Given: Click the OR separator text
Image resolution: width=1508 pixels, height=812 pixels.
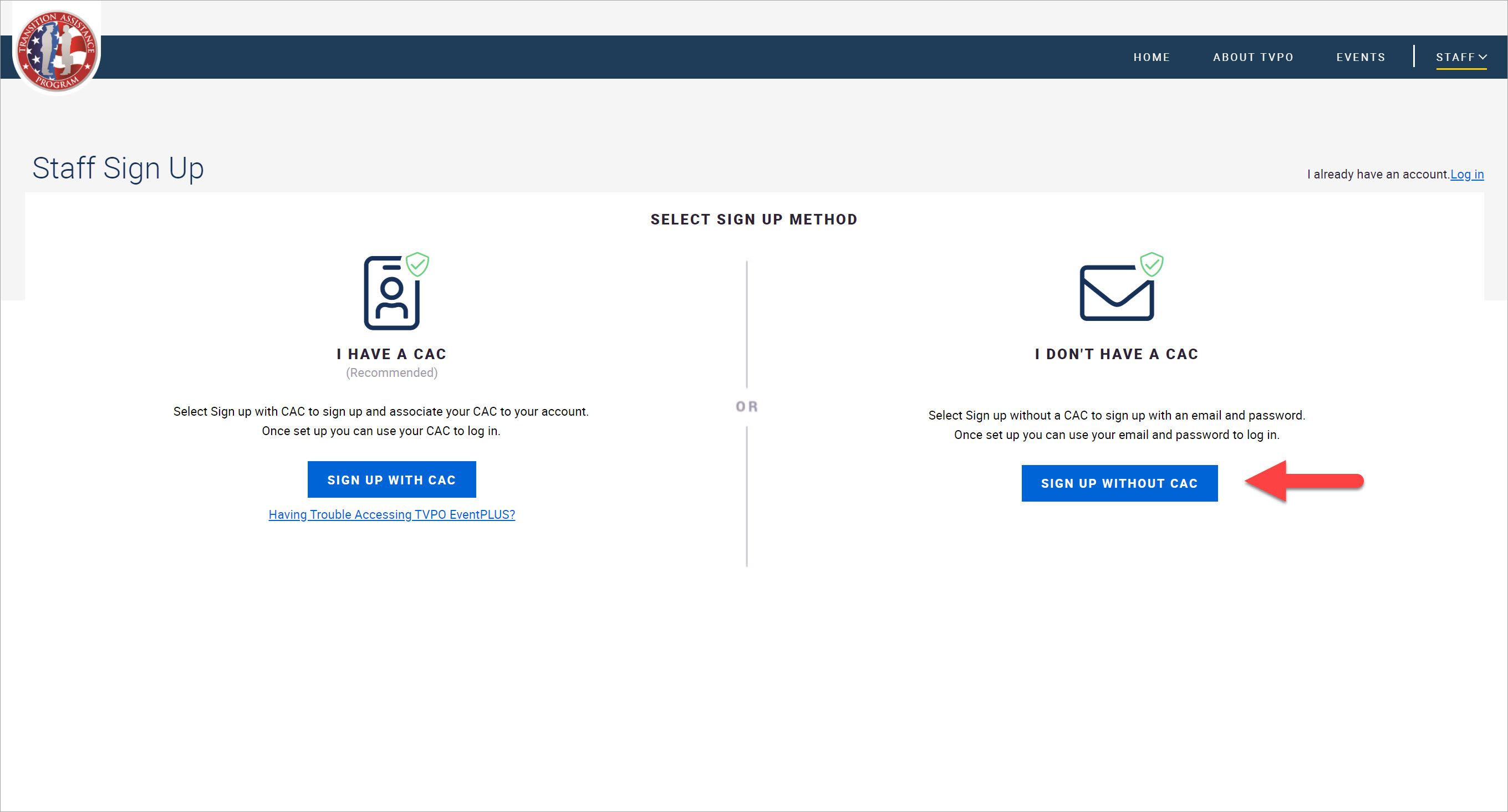Looking at the screenshot, I should (746, 406).
